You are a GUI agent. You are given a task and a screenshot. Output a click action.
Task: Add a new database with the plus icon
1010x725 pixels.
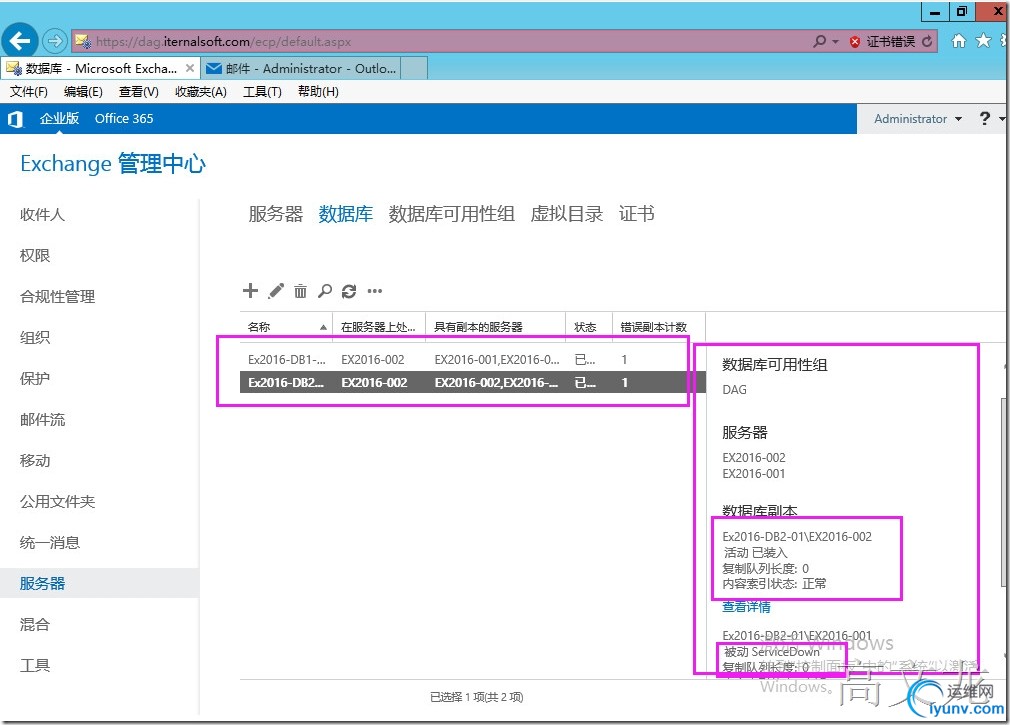click(250, 290)
